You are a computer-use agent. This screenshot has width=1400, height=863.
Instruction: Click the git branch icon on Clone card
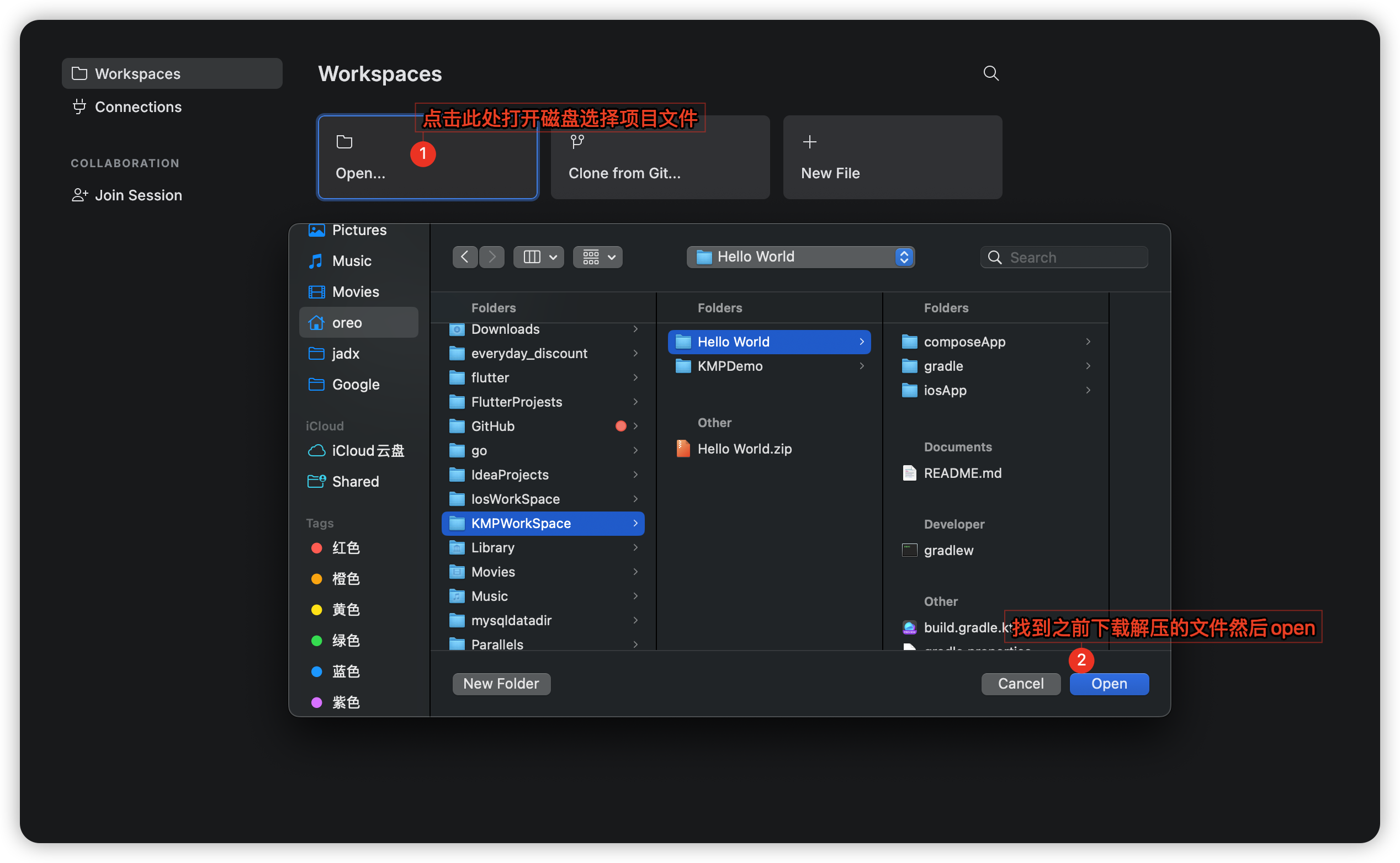pos(577,142)
